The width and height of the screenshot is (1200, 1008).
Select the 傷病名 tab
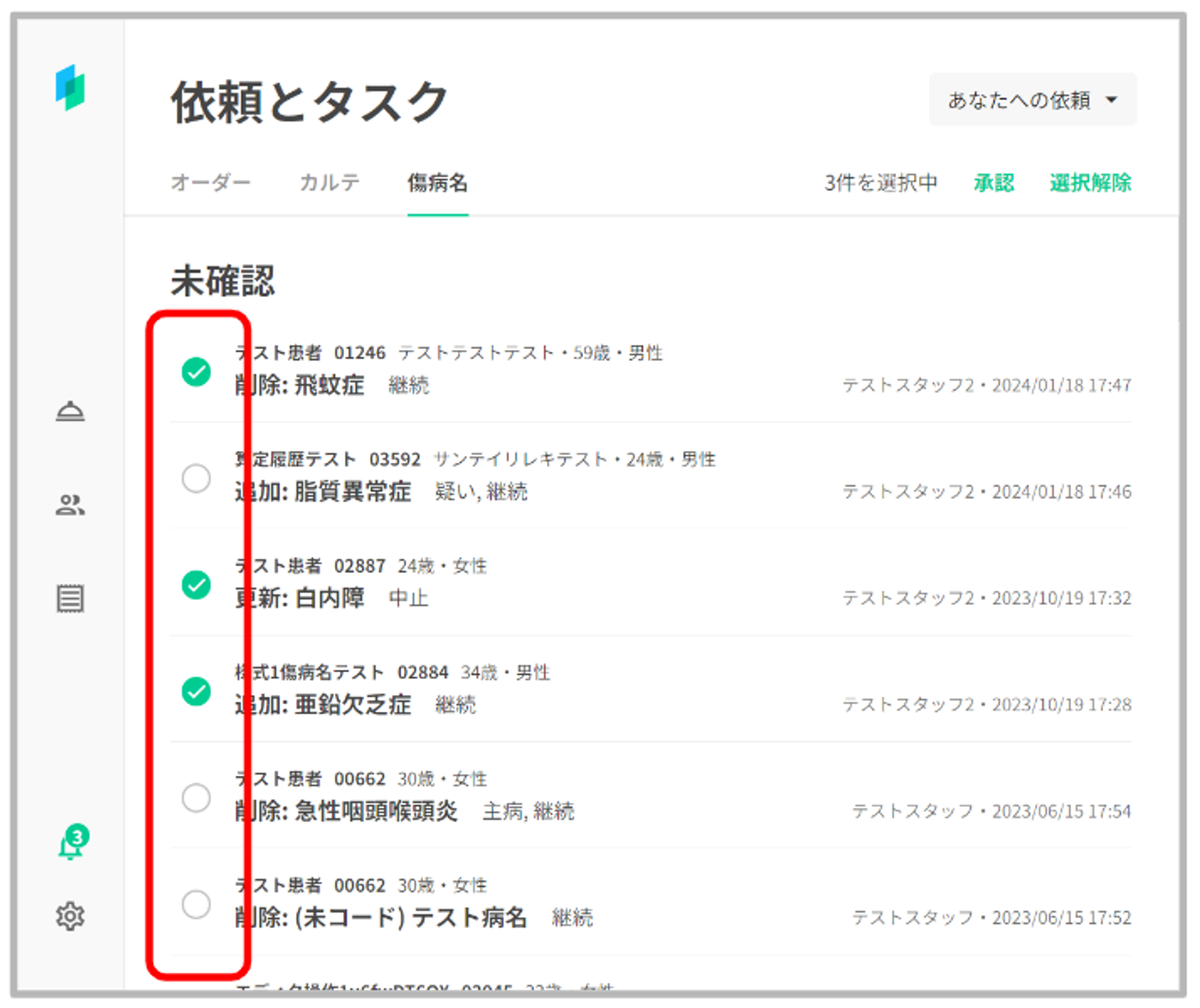[437, 182]
